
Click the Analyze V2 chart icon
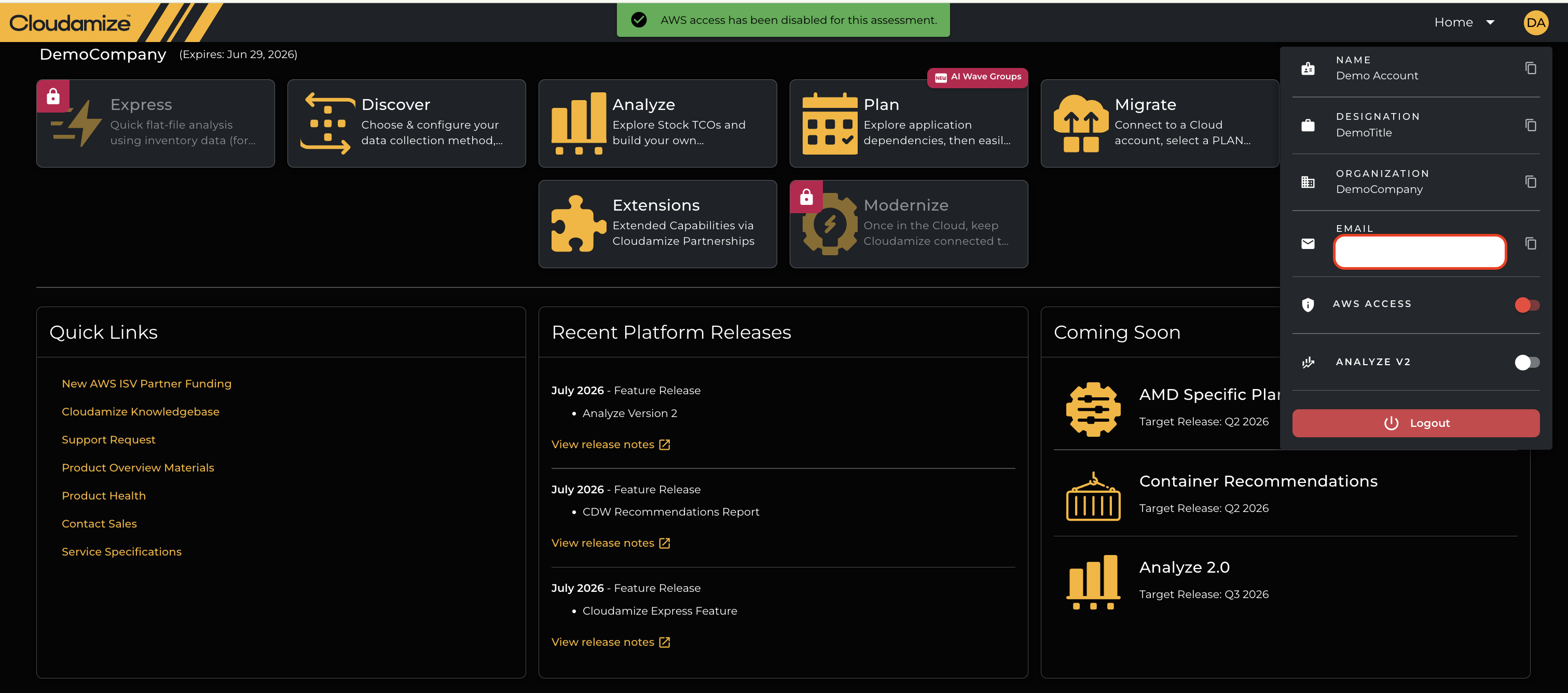point(1308,362)
